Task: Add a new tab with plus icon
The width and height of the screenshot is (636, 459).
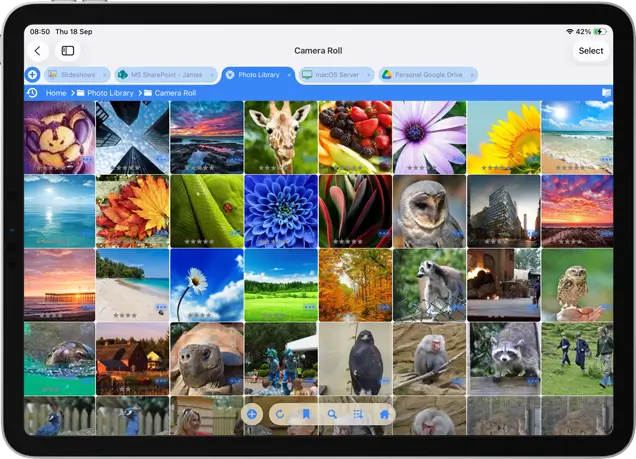Action: tap(32, 75)
